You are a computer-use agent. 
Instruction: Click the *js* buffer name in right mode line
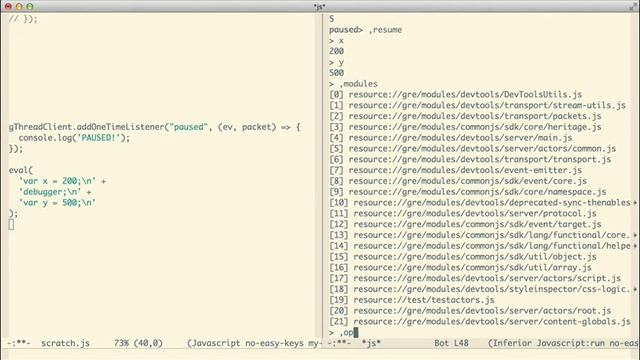(371, 343)
